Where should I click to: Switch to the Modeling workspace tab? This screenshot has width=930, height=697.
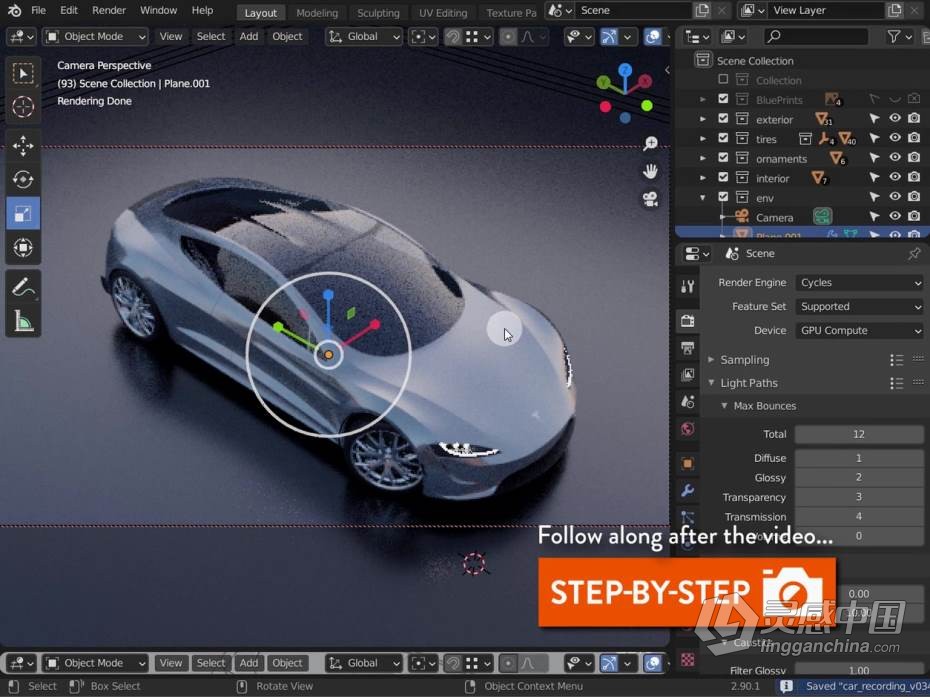[317, 13]
